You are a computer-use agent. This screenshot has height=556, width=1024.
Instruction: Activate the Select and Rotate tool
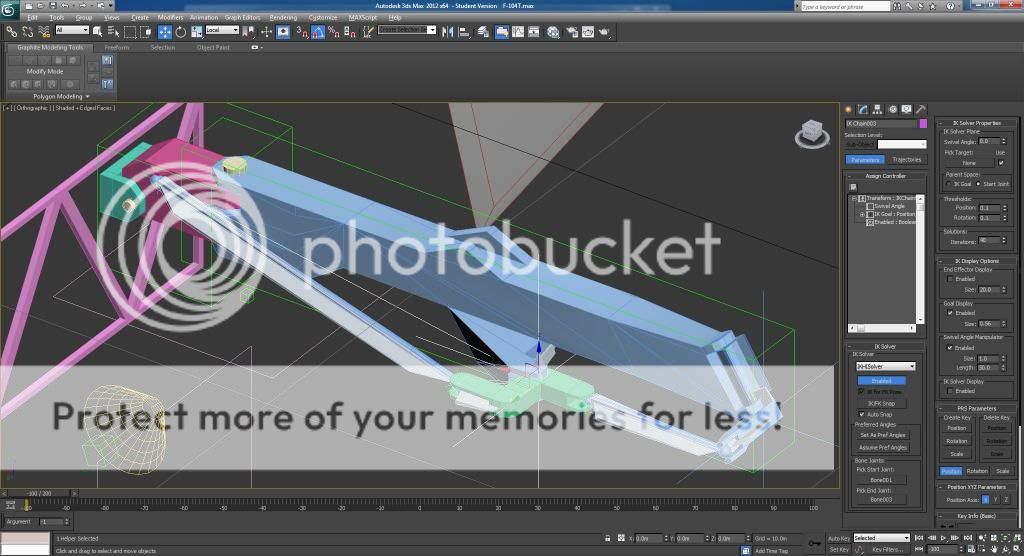click(181, 31)
